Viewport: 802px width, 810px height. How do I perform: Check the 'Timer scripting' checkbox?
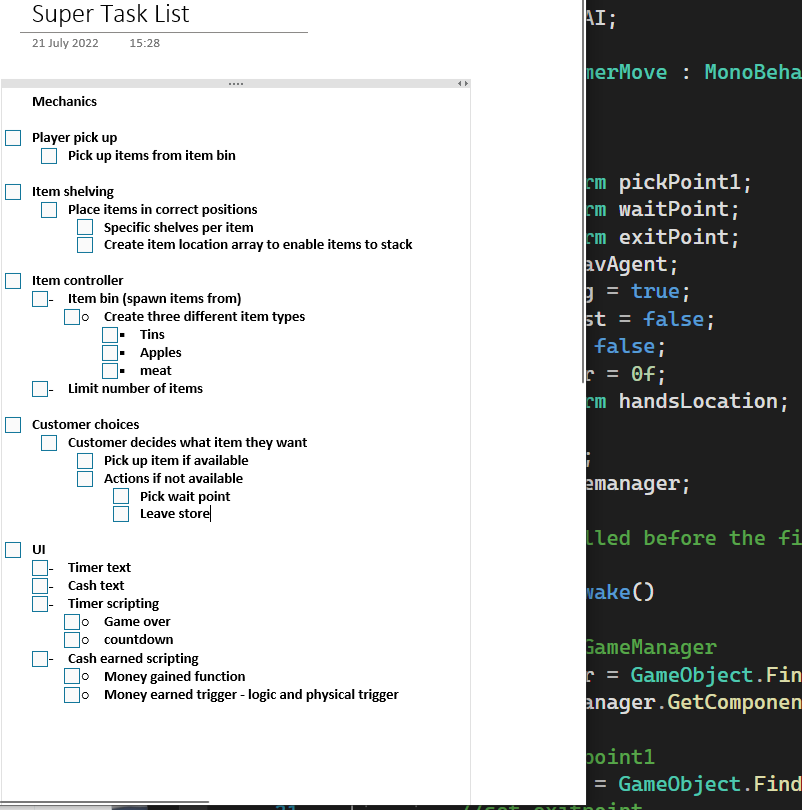[x=40, y=604]
